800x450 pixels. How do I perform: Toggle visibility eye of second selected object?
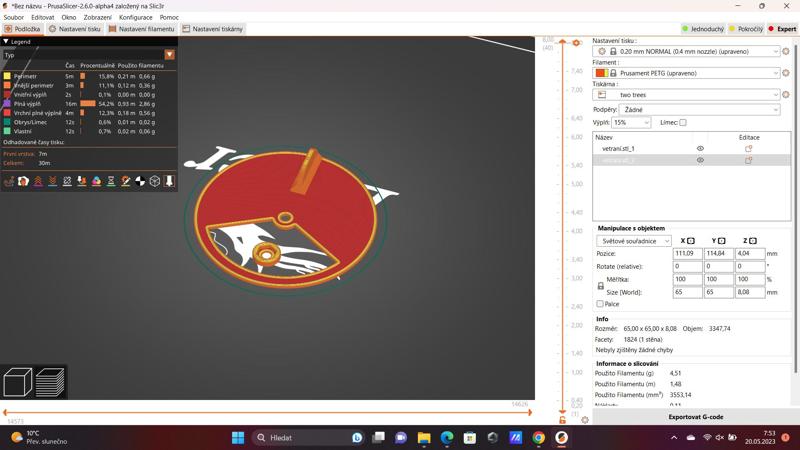(x=700, y=160)
